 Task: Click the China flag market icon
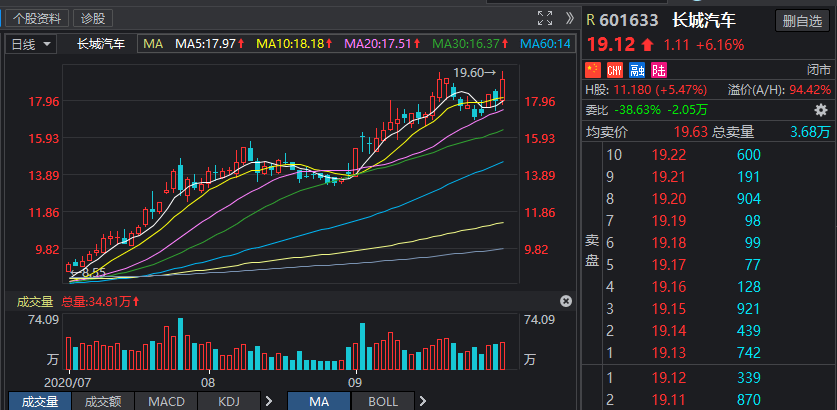[x=593, y=69]
